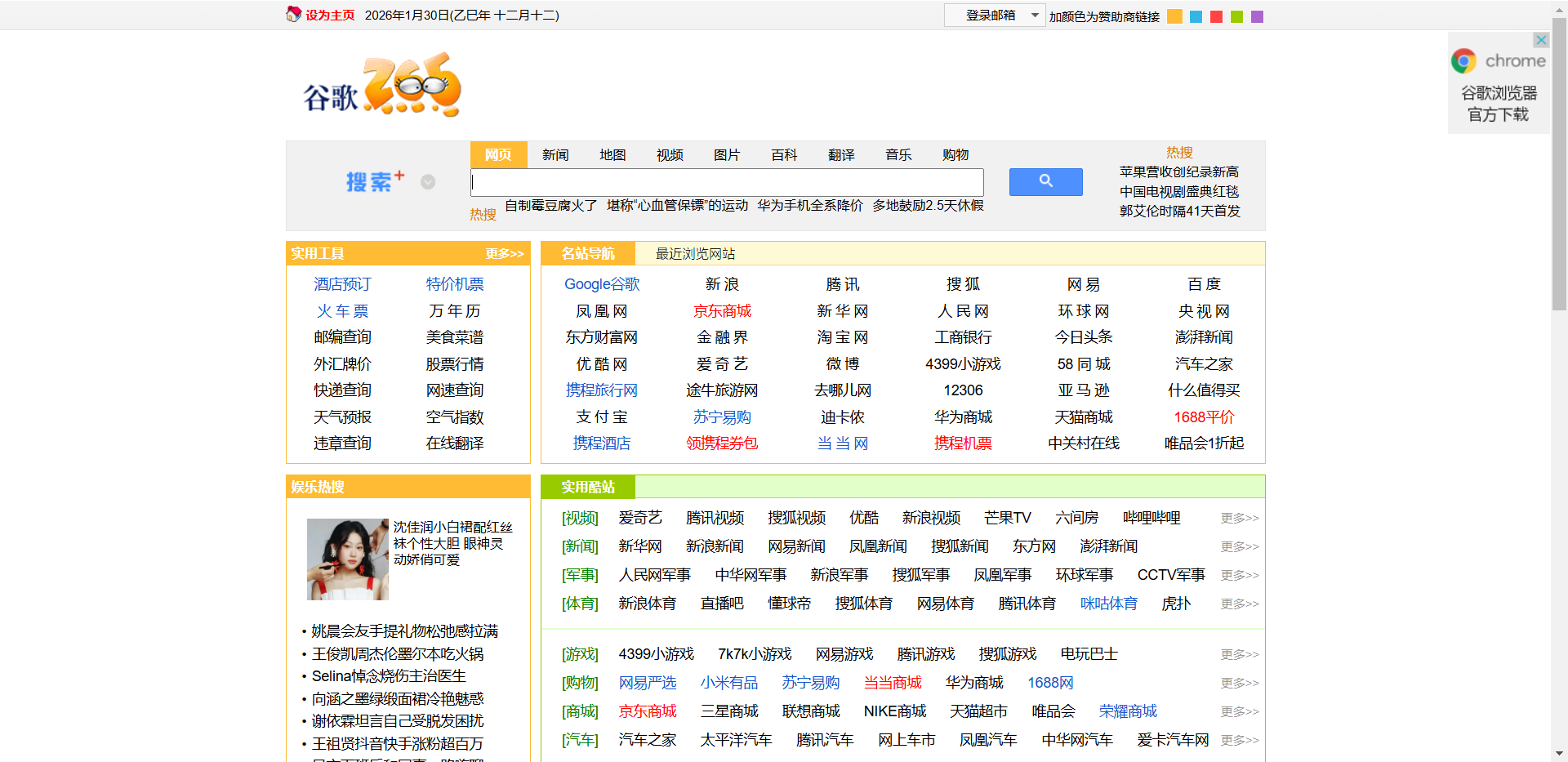Switch to the 新闻 search tab

555,154
